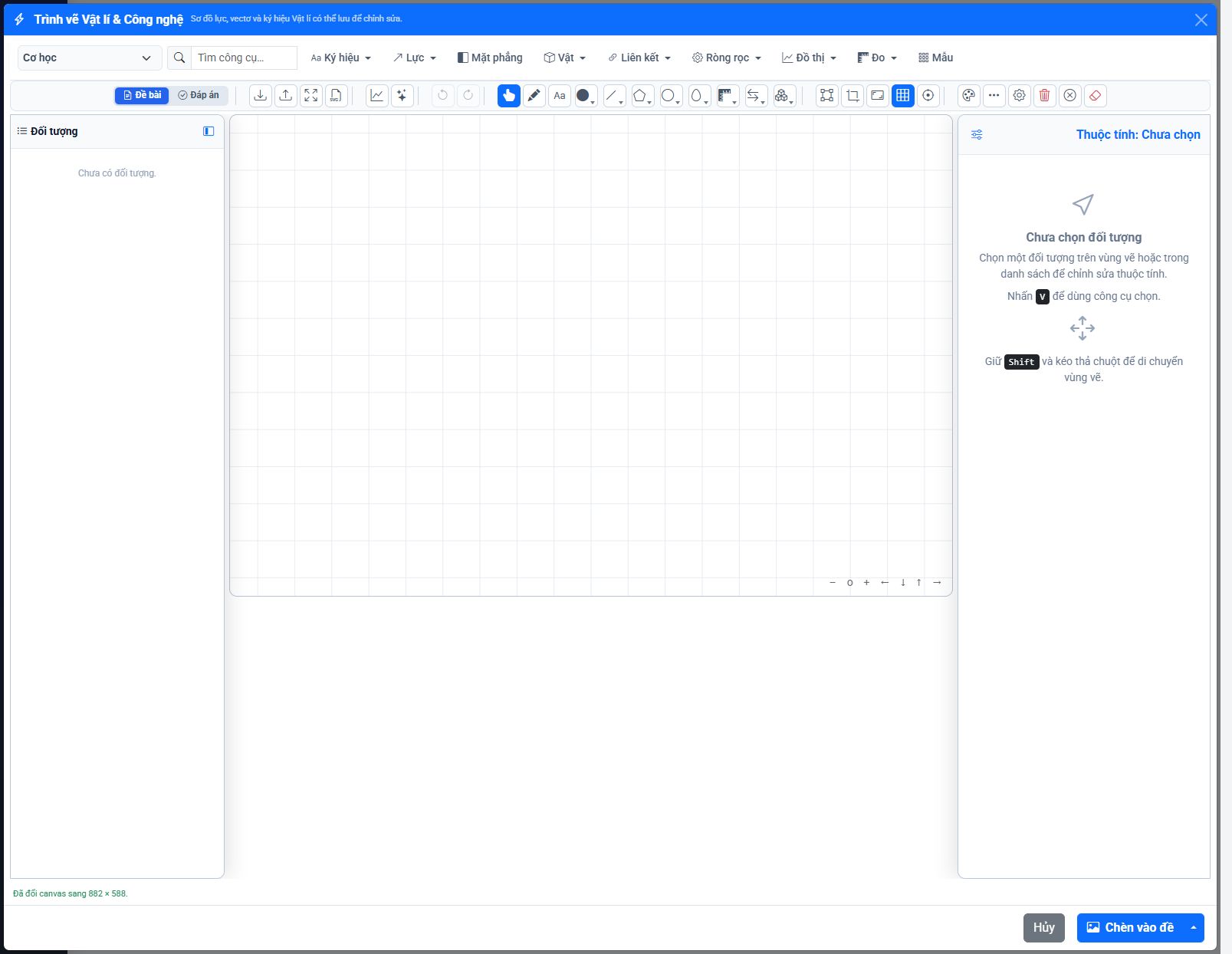Click the canvas zoom-in plus control

click(866, 583)
